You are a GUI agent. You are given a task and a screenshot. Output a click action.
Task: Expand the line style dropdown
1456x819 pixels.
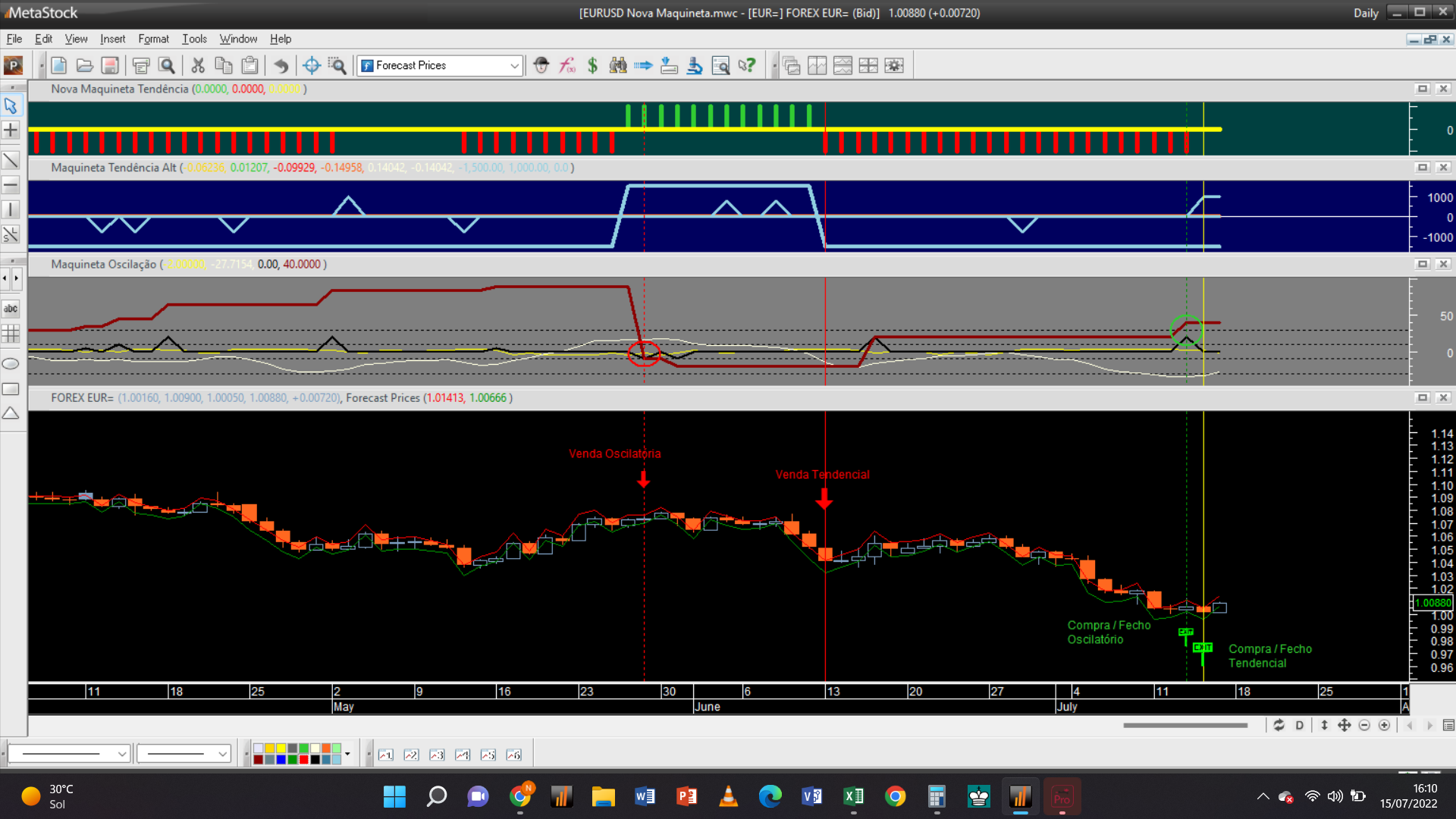(121, 754)
